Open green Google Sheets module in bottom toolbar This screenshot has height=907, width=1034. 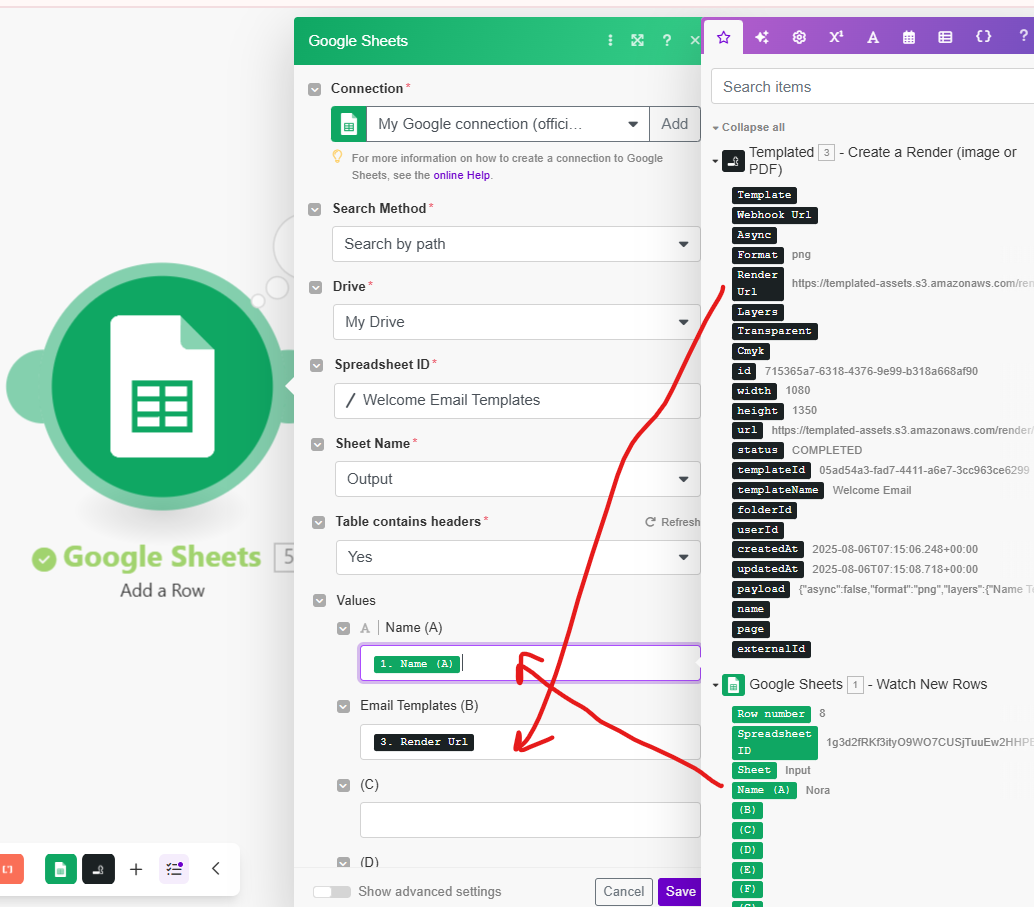click(x=61, y=869)
